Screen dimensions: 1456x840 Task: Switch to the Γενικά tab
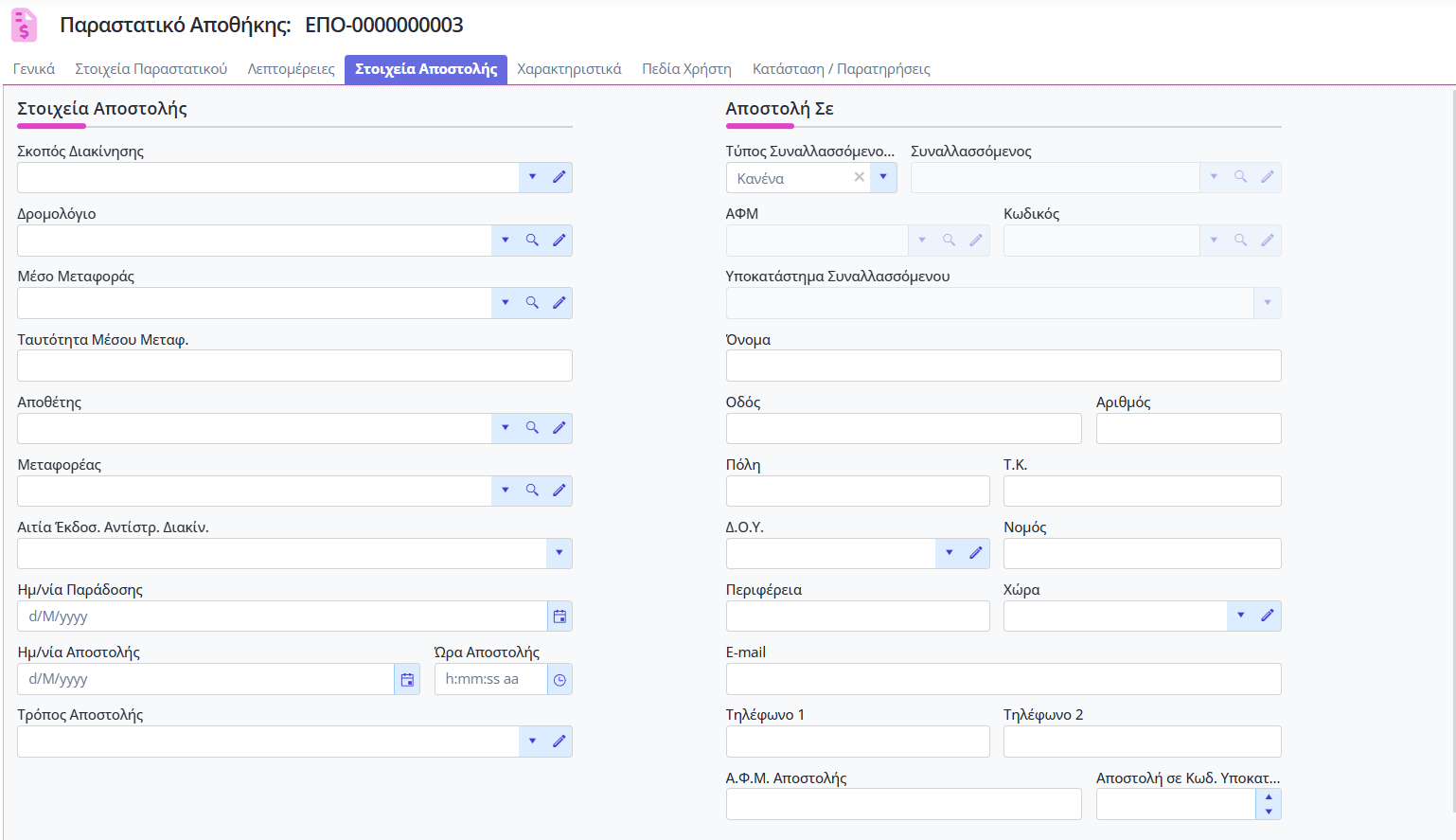point(34,69)
